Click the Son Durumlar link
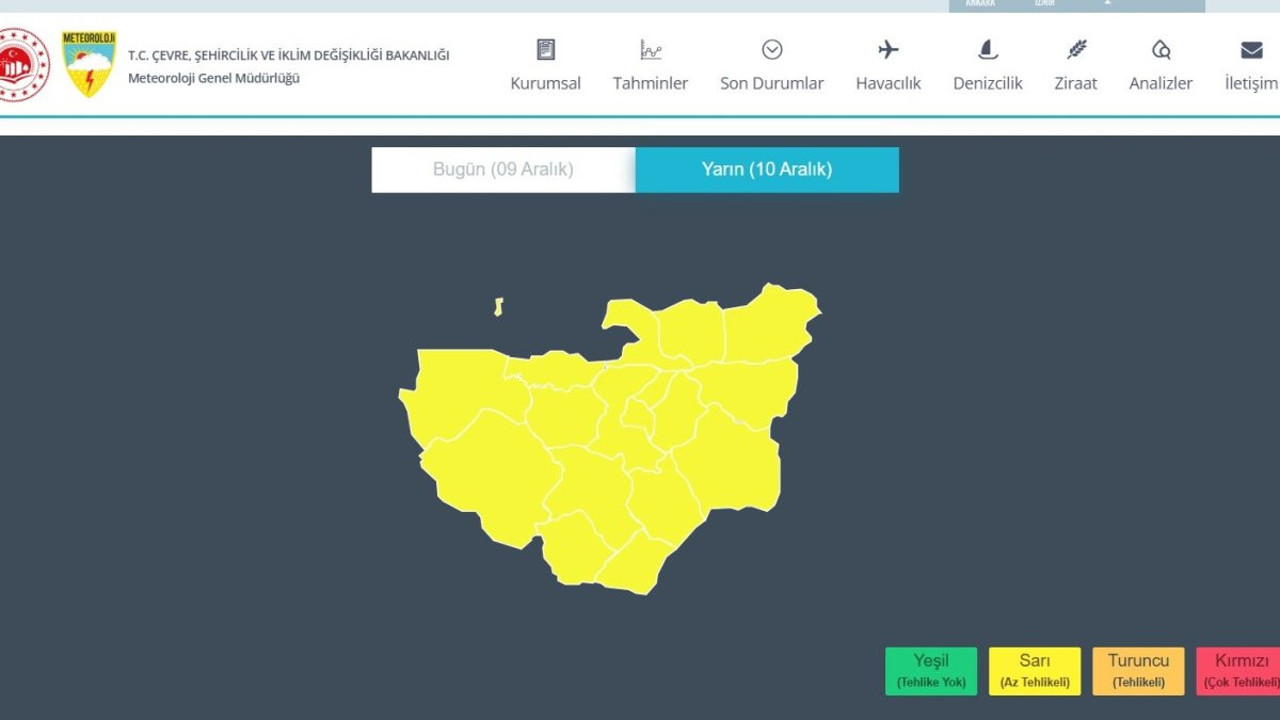This screenshot has width=1280, height=720. [771, 83]
